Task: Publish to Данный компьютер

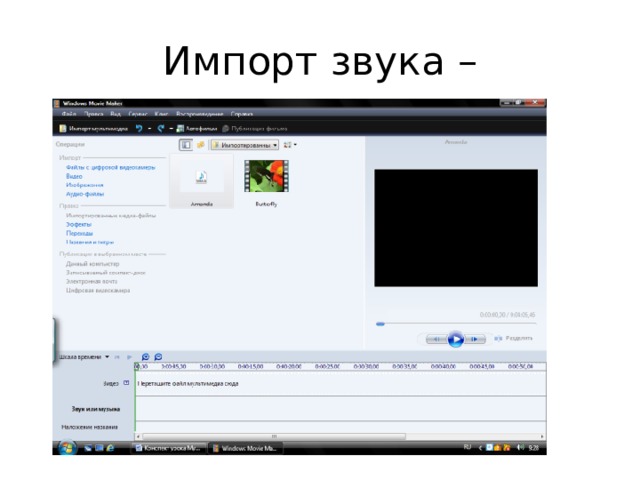Action: click(x=93, y=264)
